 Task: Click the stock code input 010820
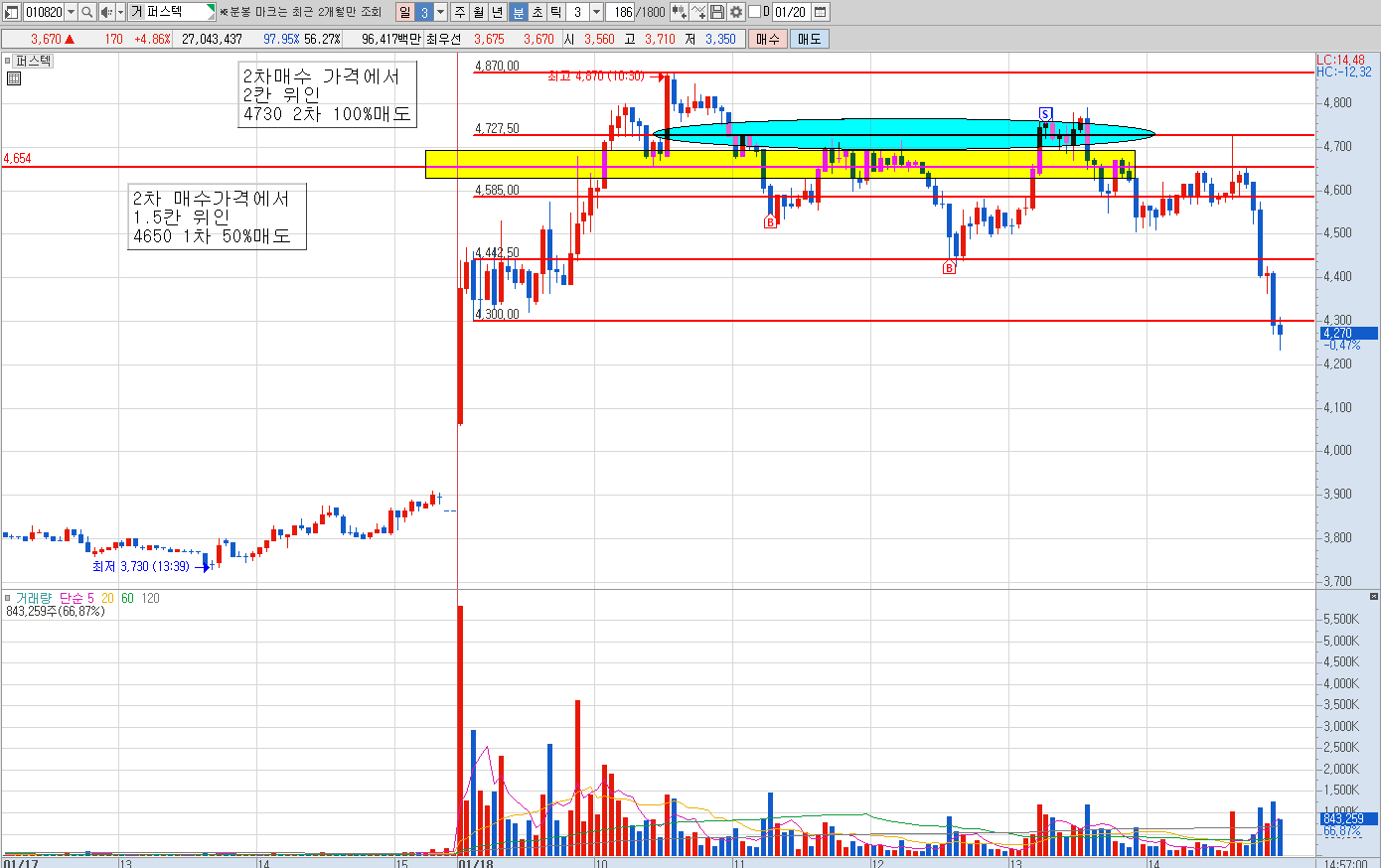pos(44,12)
